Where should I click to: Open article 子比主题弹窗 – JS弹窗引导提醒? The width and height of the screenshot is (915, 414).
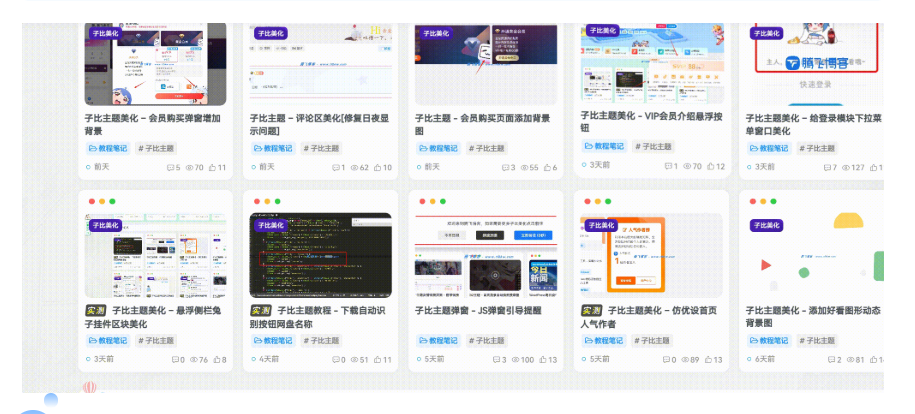[476, 311]
